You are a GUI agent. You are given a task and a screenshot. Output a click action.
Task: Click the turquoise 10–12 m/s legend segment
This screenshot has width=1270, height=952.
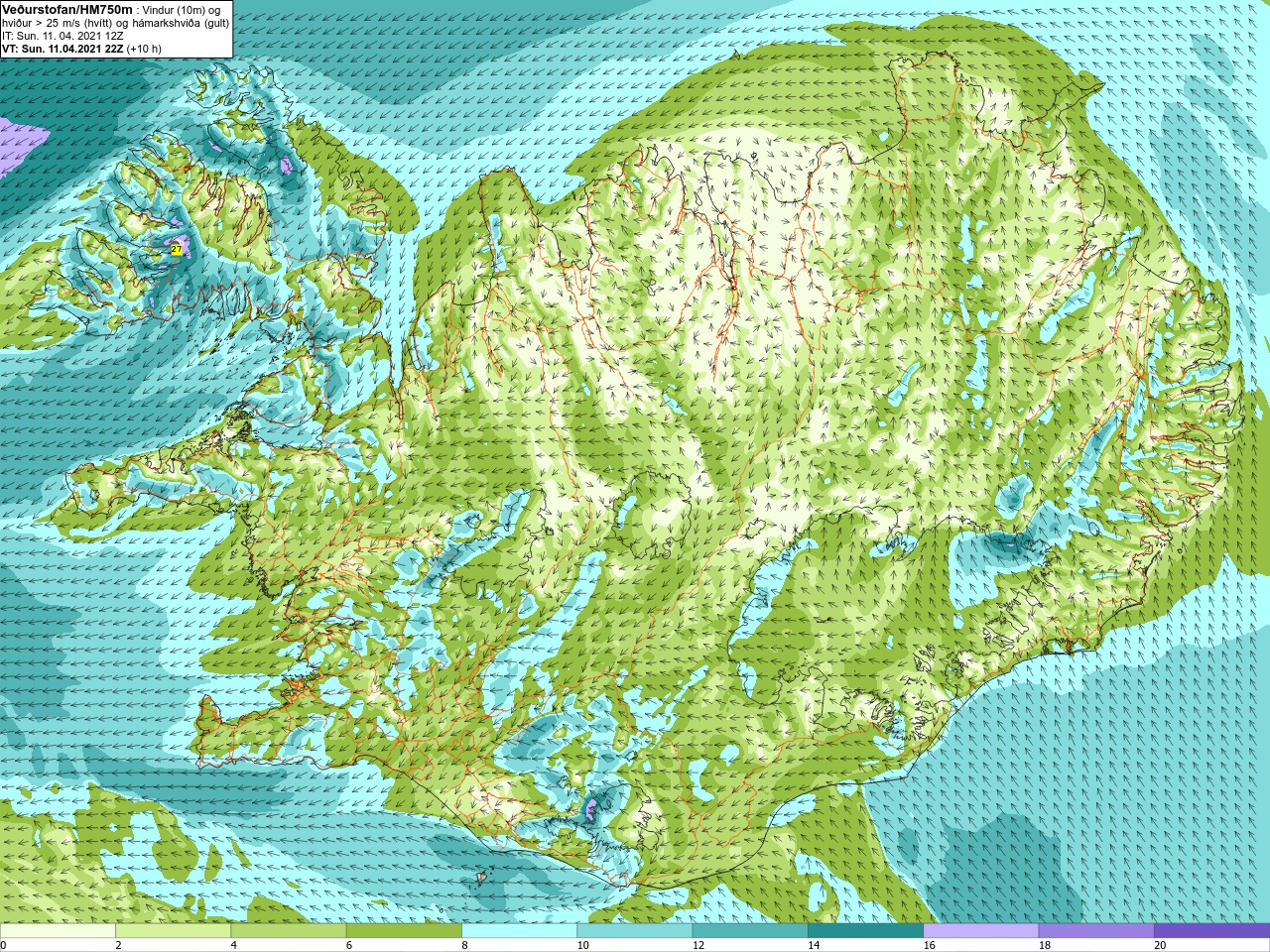click(635, 931)
